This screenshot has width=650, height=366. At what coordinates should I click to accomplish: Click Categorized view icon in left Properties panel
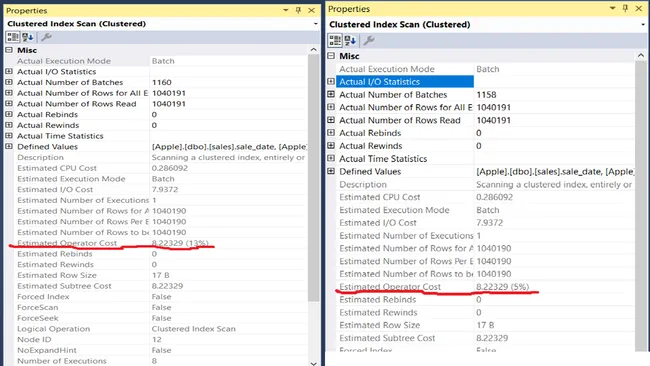tap(12, 37)
